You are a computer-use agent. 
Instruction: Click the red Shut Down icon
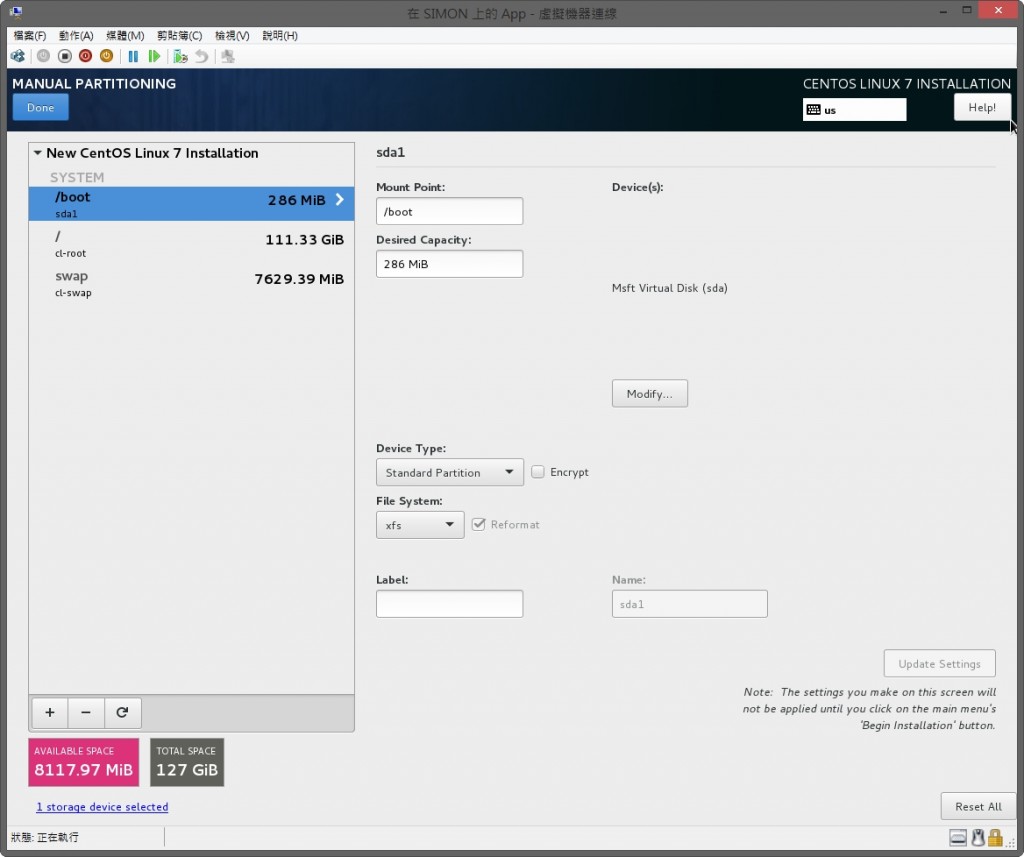pyautogui.click(x=85, y=56)
